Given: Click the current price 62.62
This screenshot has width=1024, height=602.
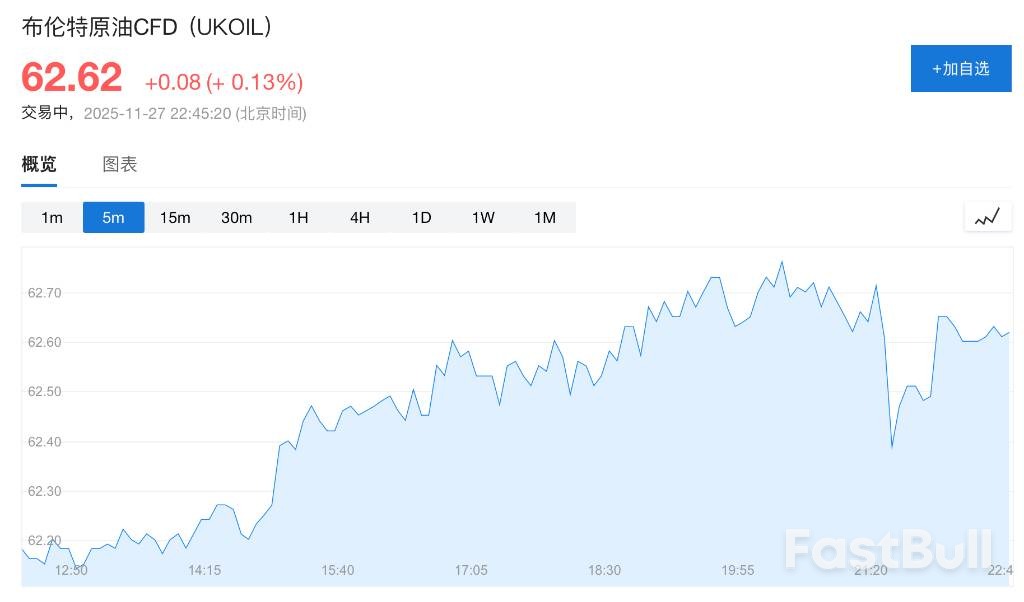Looking at the screenshot, I should click(x=72, y=78).
